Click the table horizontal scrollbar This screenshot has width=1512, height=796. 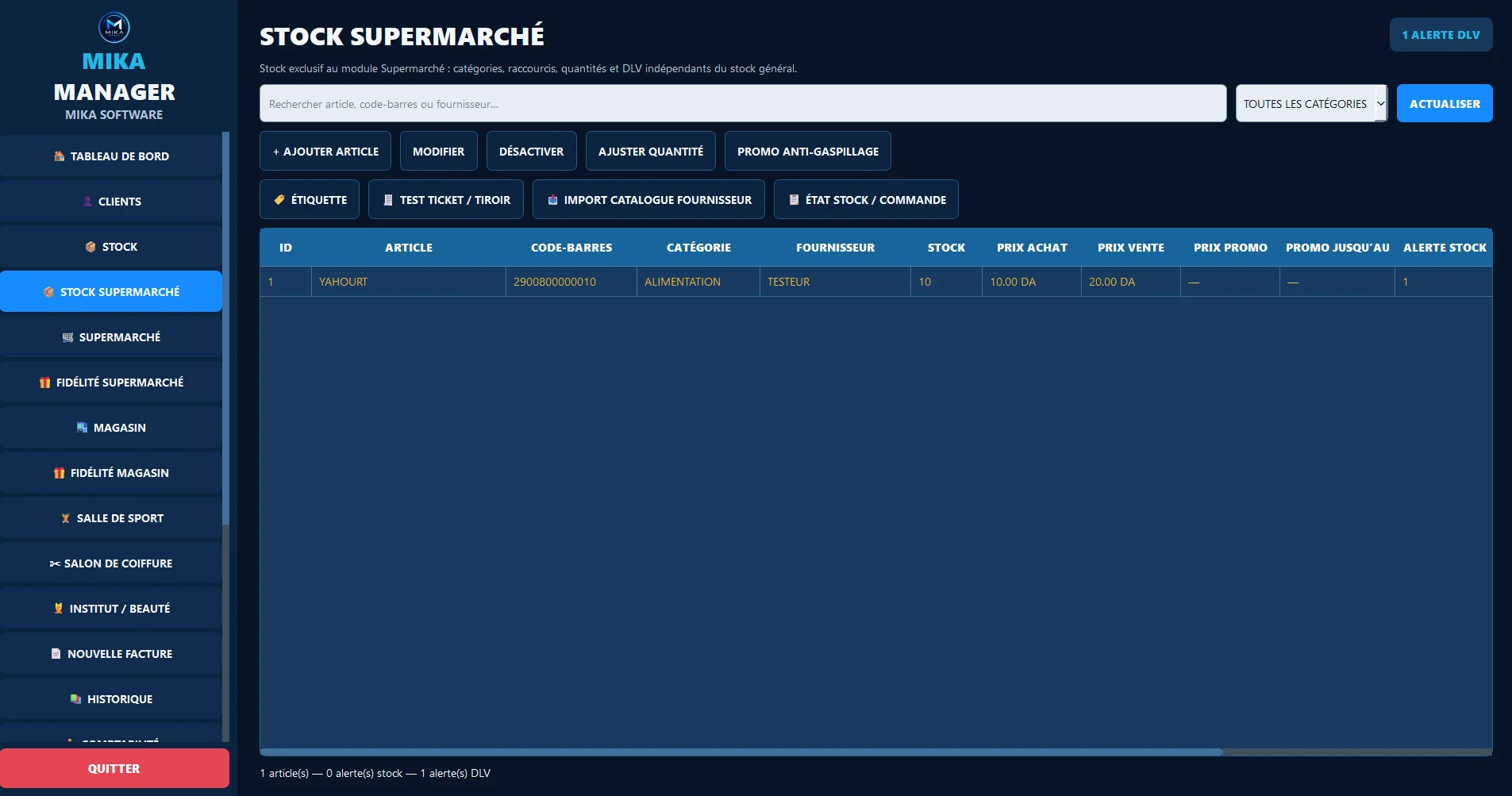click(741, 752)
